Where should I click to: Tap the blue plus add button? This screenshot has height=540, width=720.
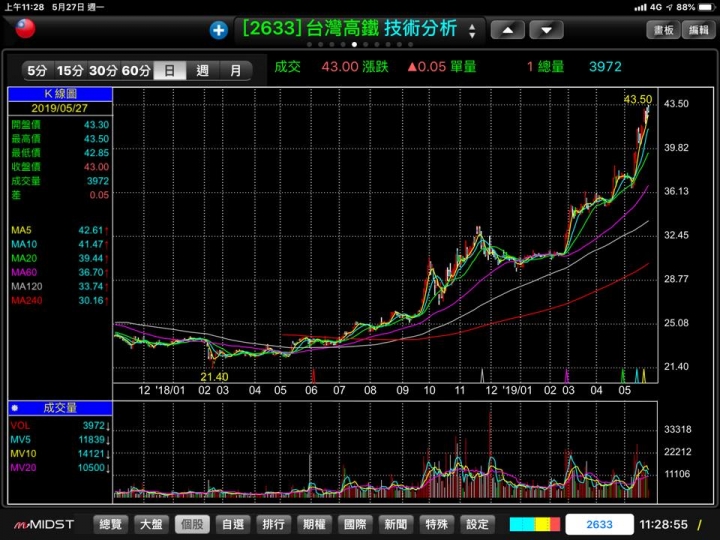point(219,30)
